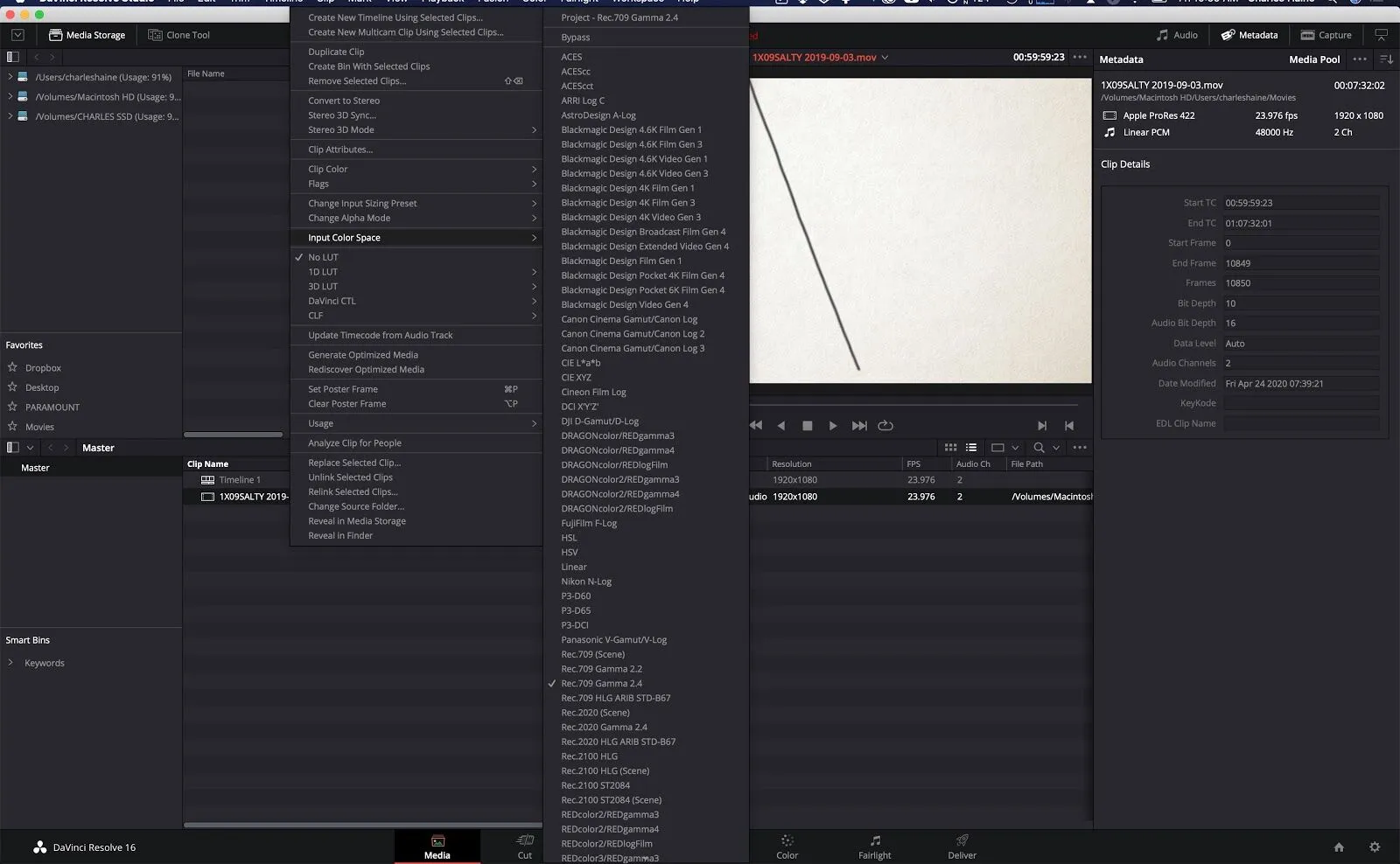Choose Clip Attributes from the context menu

pos(416,150)
